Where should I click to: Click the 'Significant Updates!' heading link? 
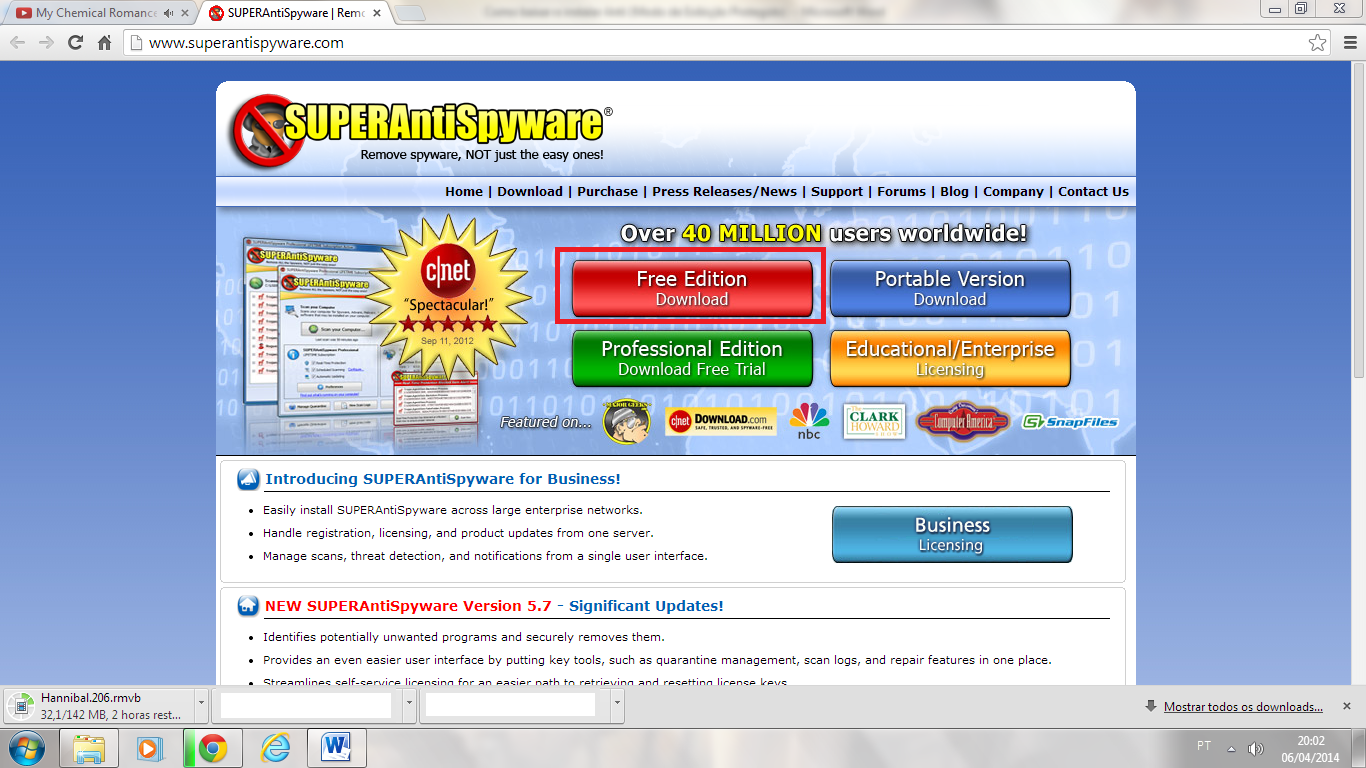[646, 606]
